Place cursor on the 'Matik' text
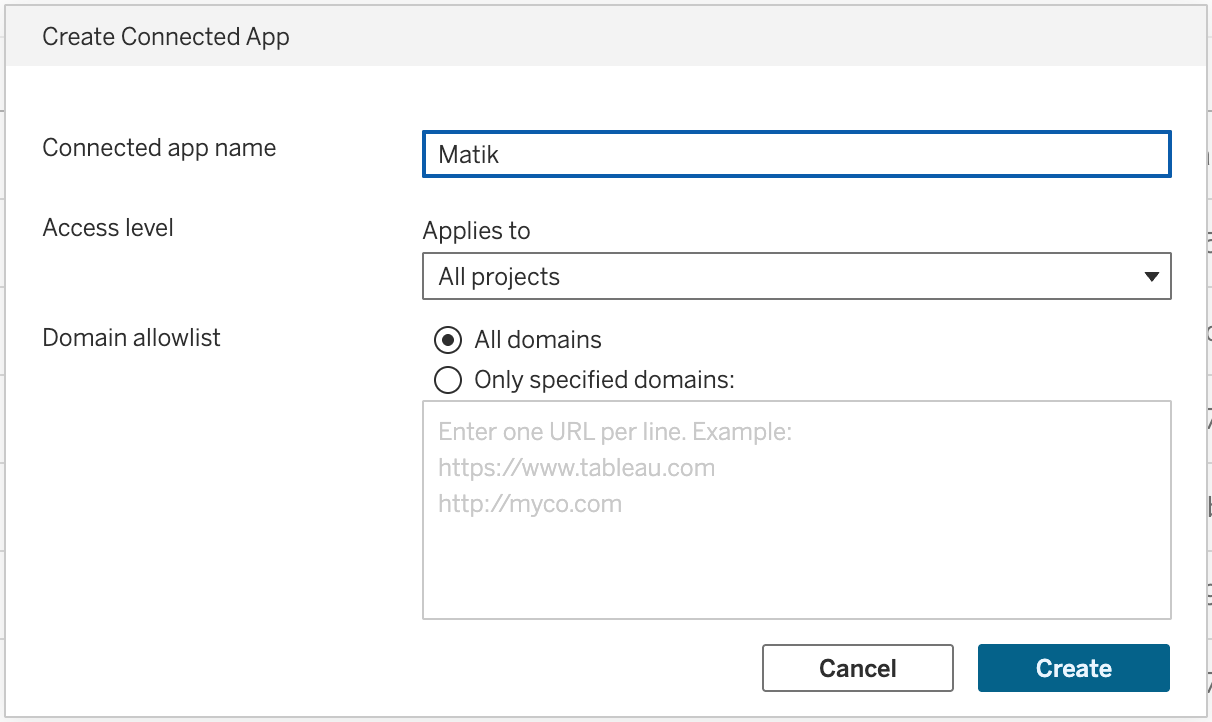 tap(468, 155)
